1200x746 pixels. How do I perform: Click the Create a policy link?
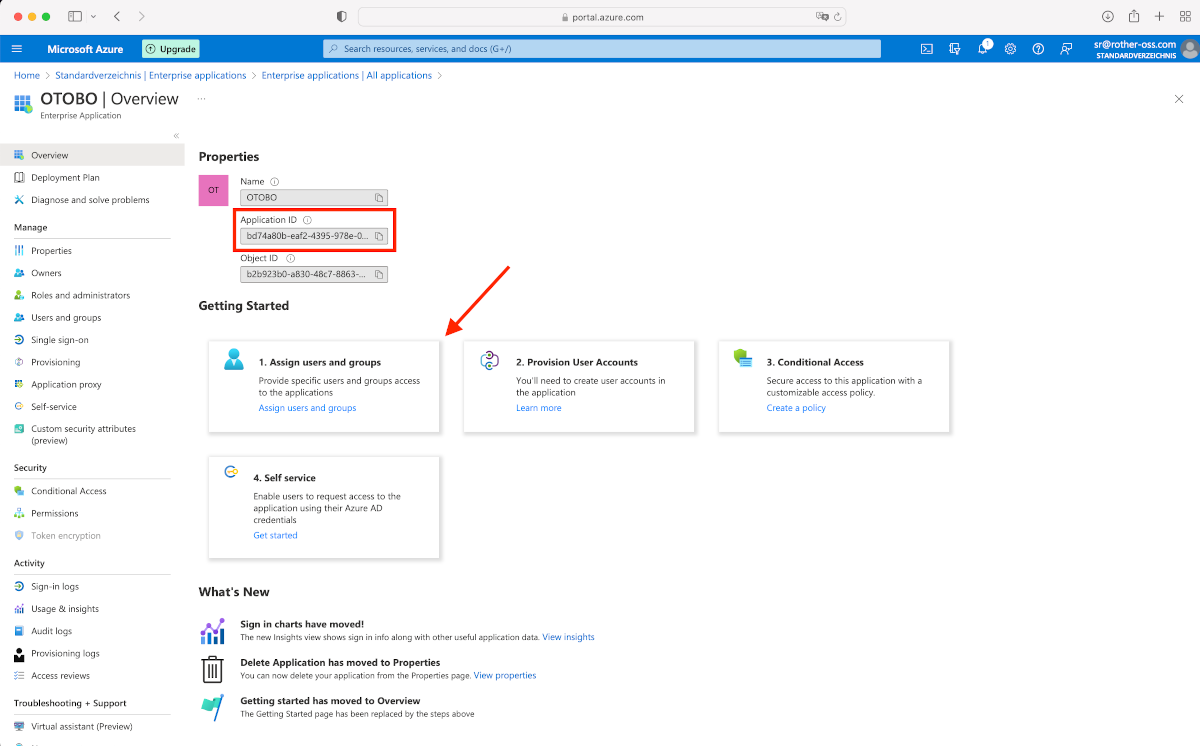coord(796,408)
